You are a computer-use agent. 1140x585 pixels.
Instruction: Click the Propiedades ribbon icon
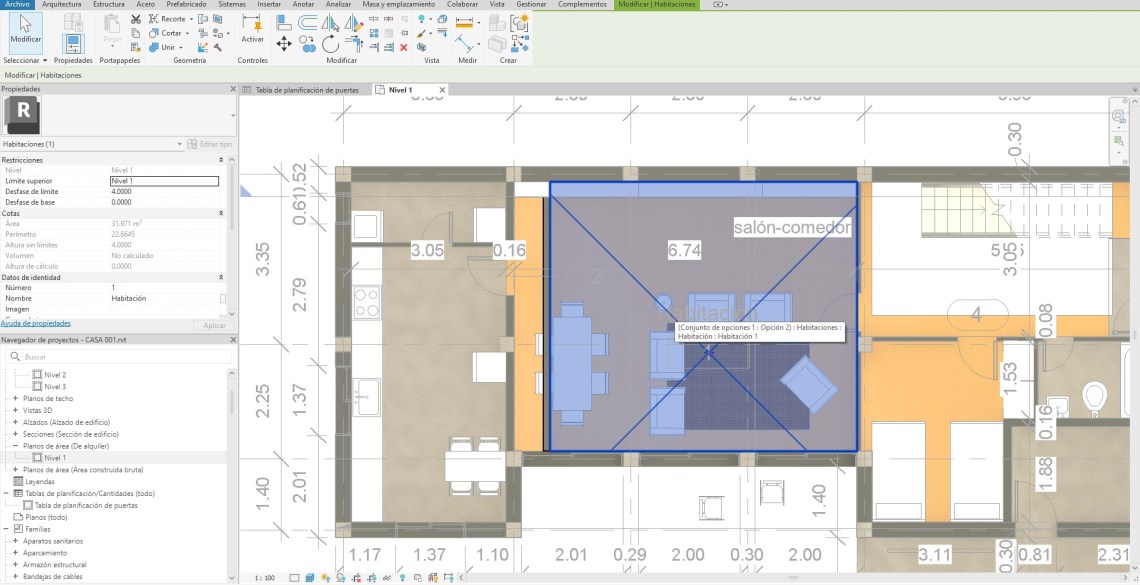[72, 41]
